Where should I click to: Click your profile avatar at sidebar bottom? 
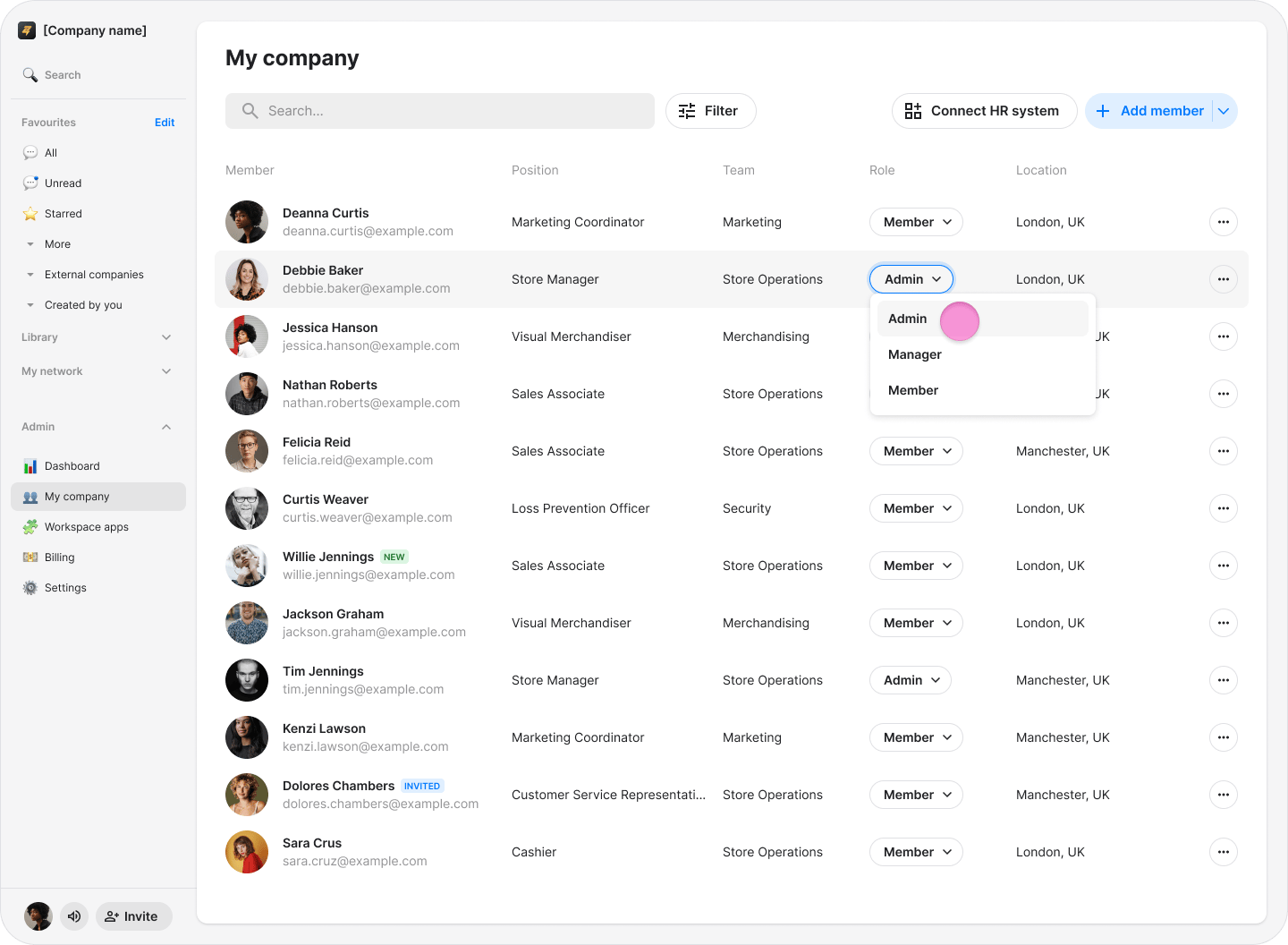(x=38, y=916)
